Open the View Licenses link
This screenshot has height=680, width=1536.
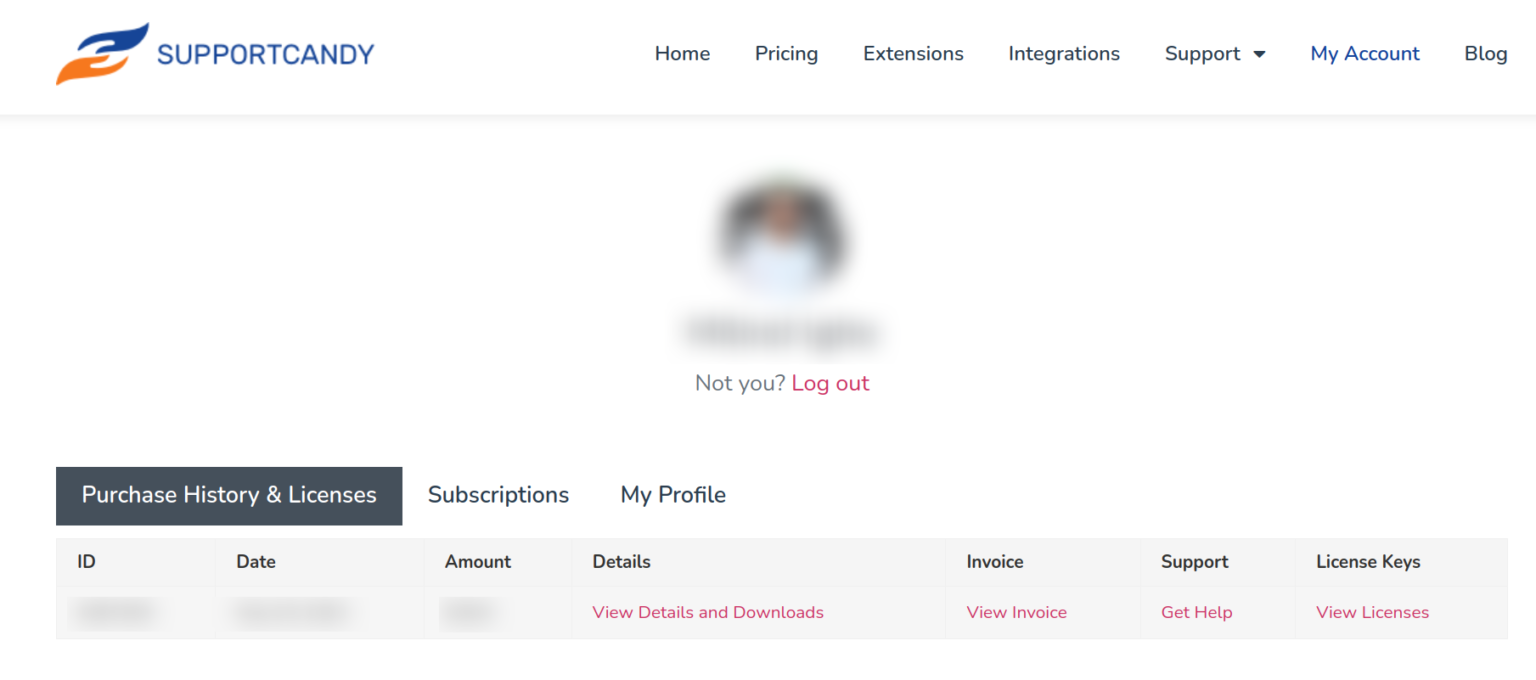pos(1372,612)
